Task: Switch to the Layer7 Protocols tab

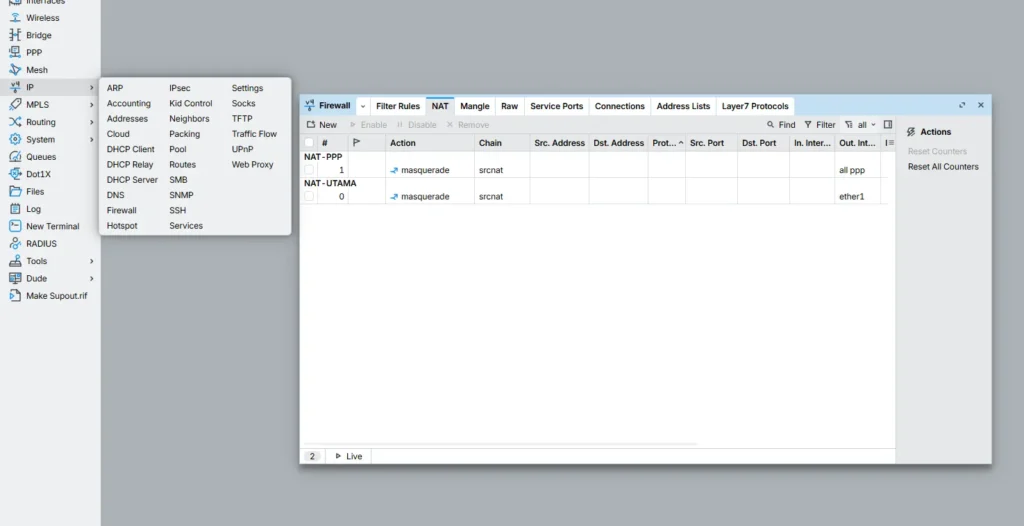Action: [755, 106]
